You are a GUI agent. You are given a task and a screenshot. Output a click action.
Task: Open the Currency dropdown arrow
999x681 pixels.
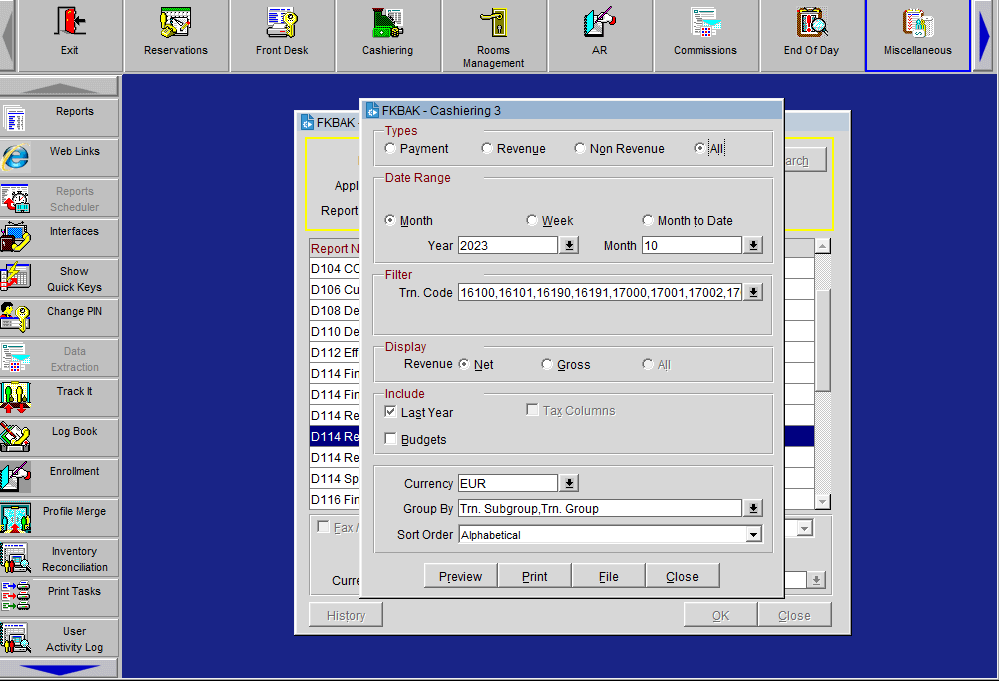(569, 483)
